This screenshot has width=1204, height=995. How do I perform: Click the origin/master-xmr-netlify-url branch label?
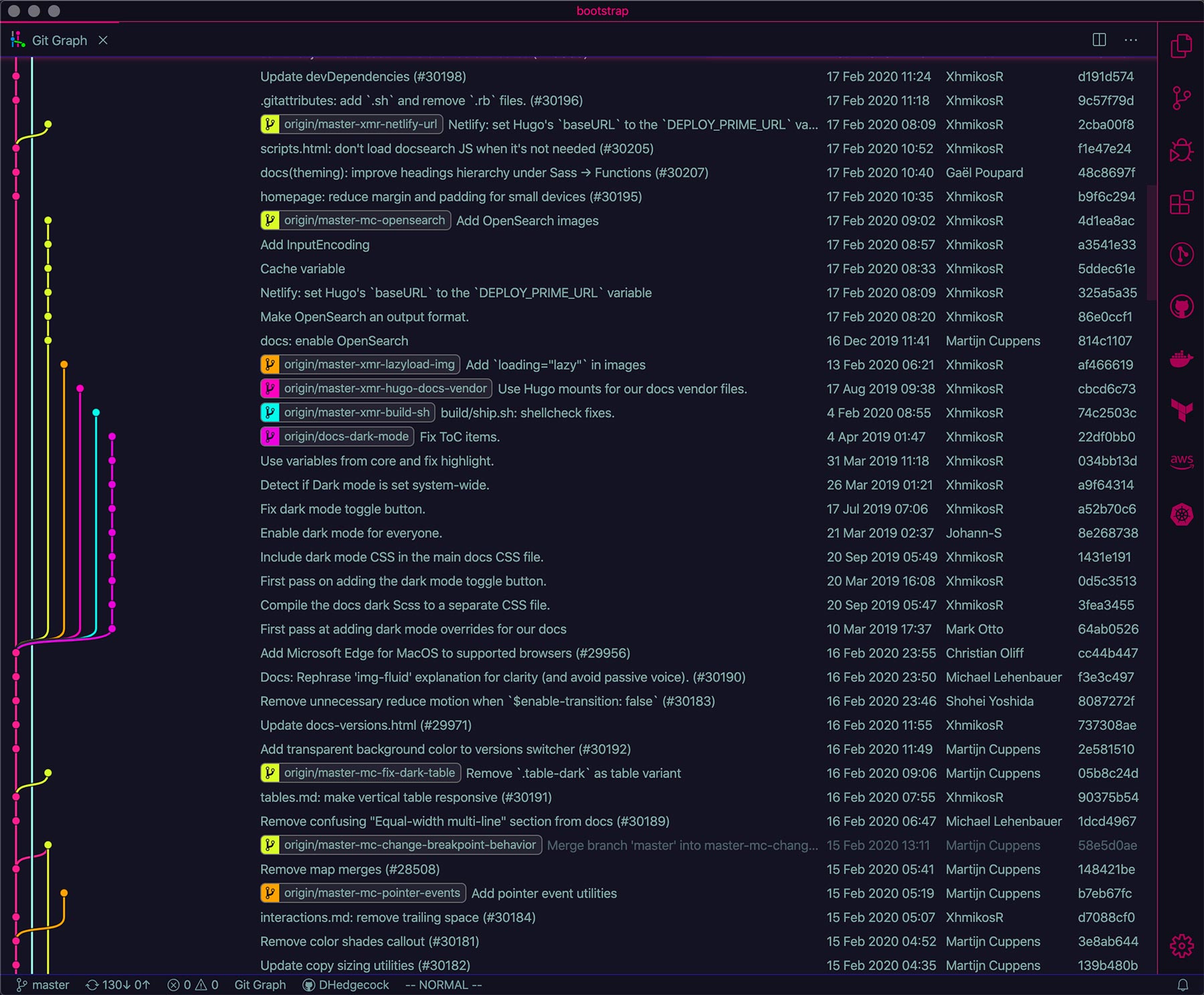[x=351, y=124]
